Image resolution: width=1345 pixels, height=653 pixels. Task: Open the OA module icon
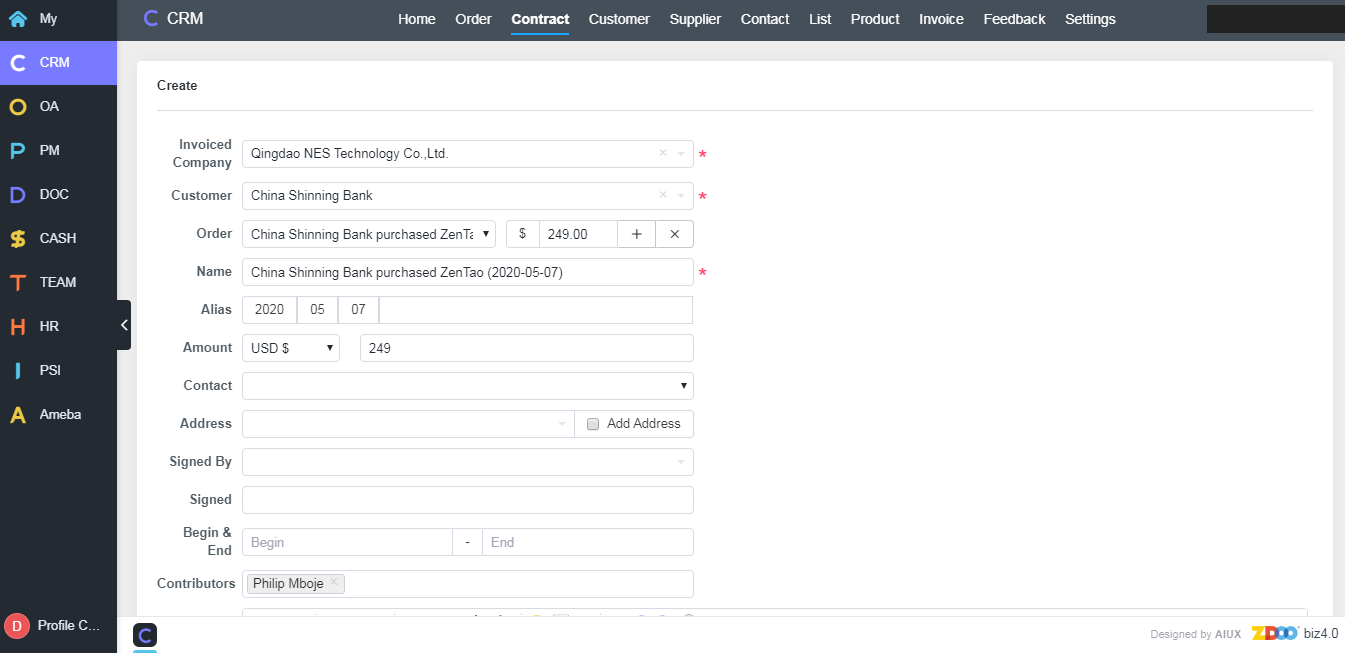click(x=18, y=107)
